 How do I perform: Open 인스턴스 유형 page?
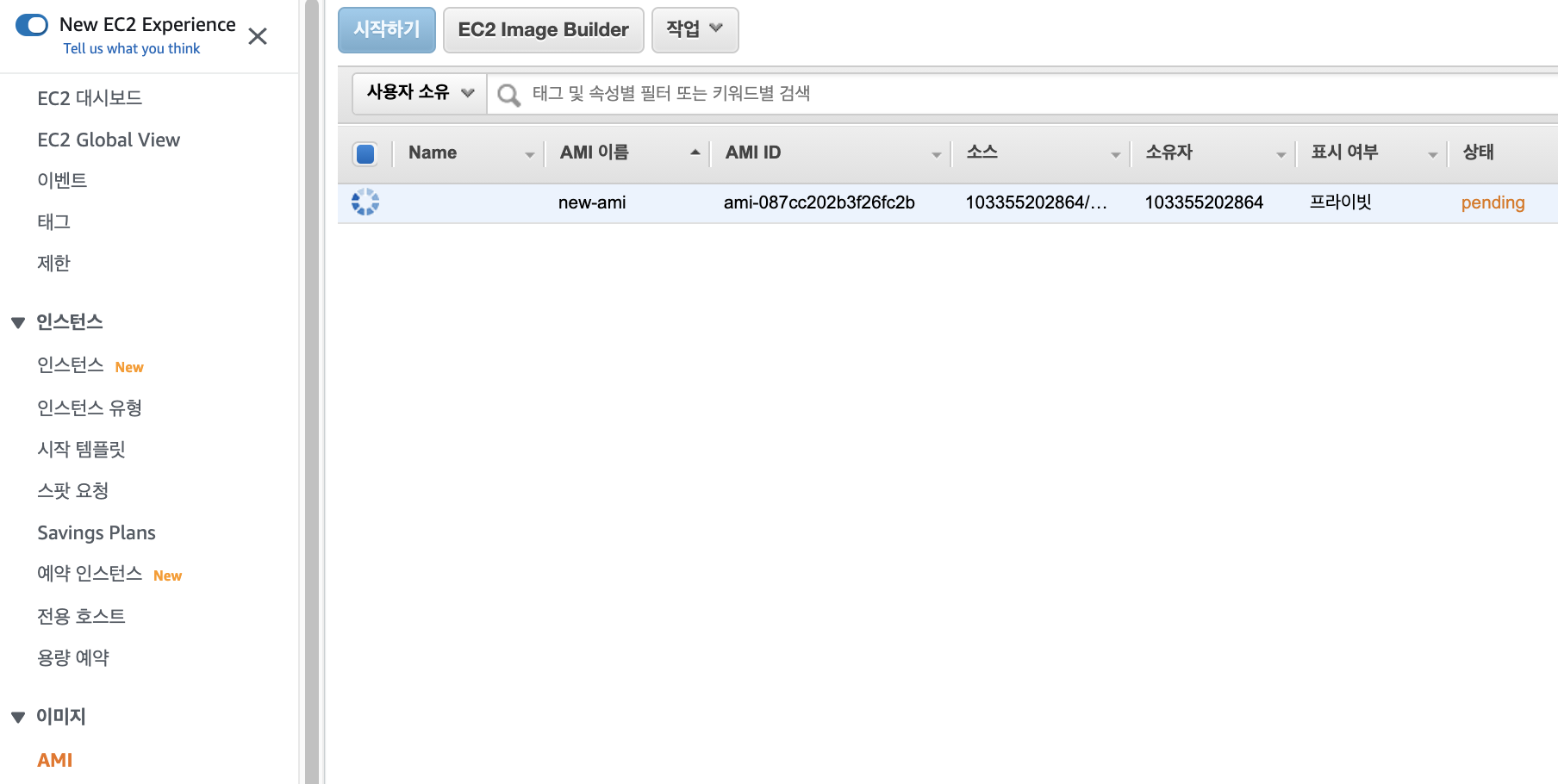pyautogui.click(x=90, y=408)
